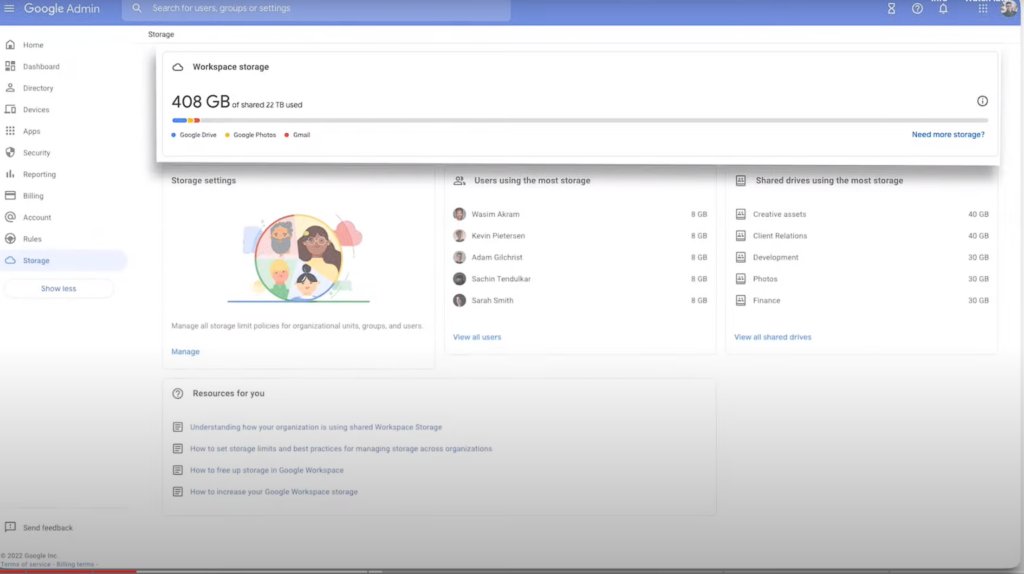Click the search magnifier icon
Viewport: 1024px width, 574px height.
[136, 8]
